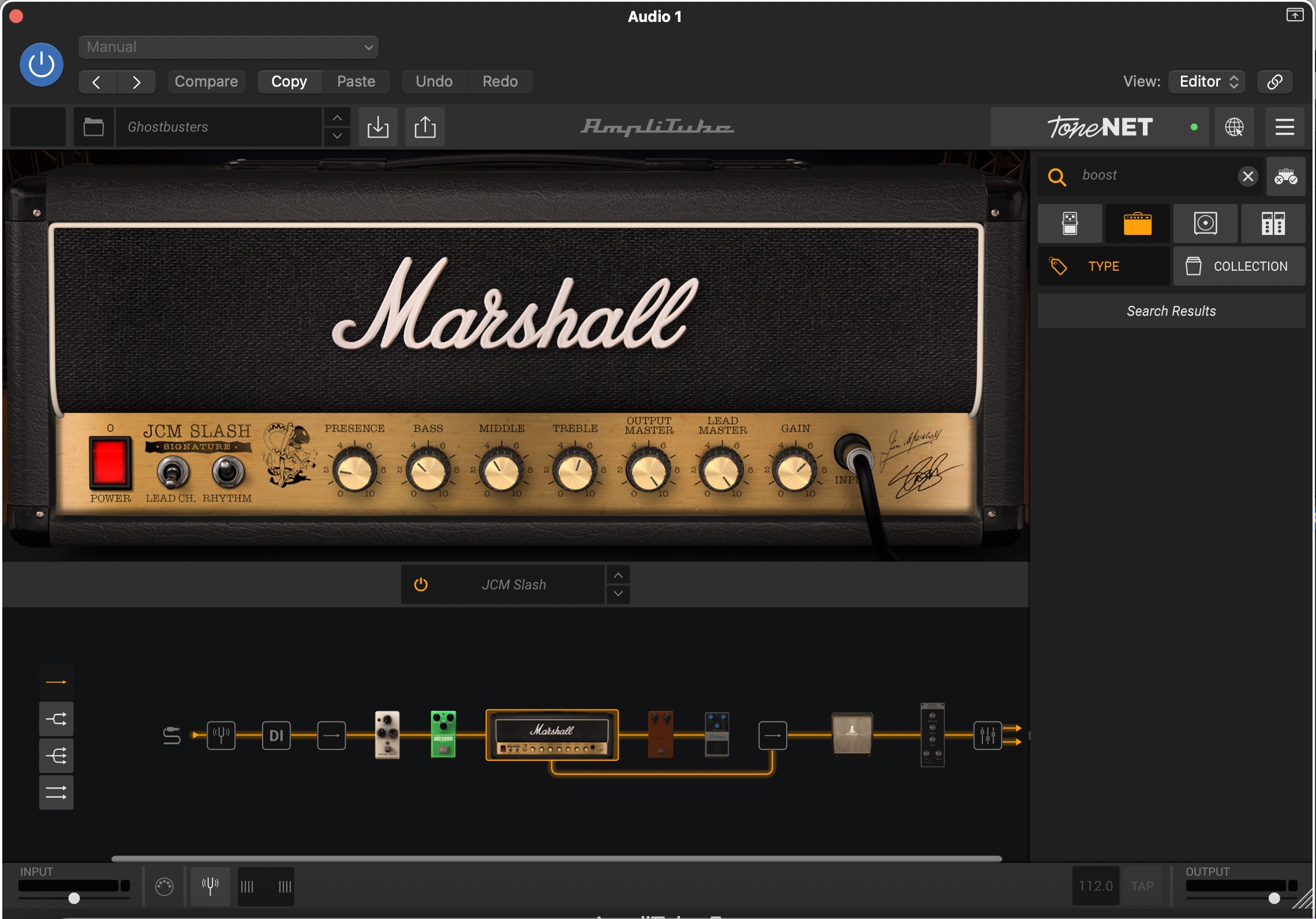The height and width of the screenshot is (919, 1316).
Task: Select the tuner block in signal chain
Action: click(221, 735)
